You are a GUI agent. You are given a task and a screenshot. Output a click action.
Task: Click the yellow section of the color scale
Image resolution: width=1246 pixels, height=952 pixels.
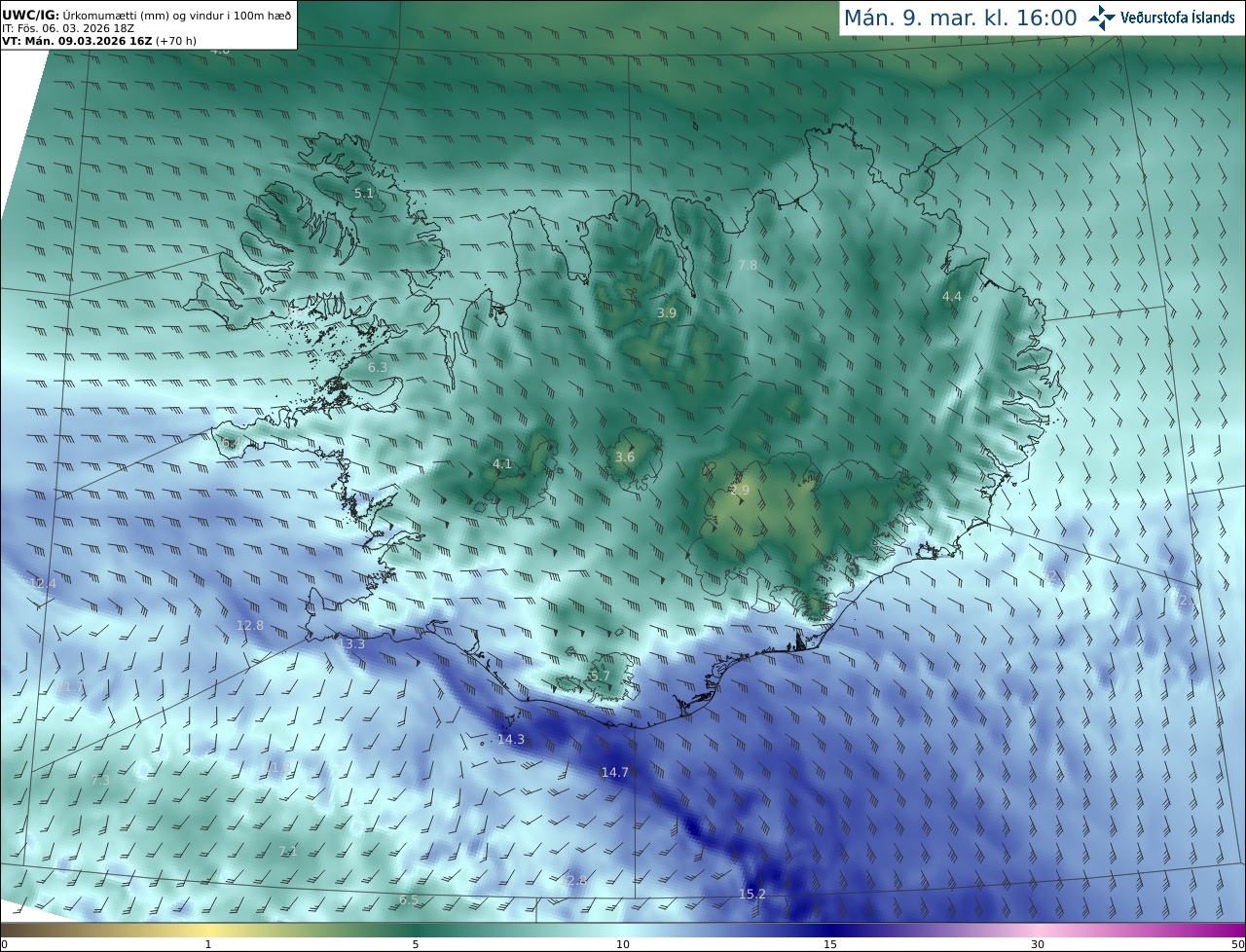209,930
